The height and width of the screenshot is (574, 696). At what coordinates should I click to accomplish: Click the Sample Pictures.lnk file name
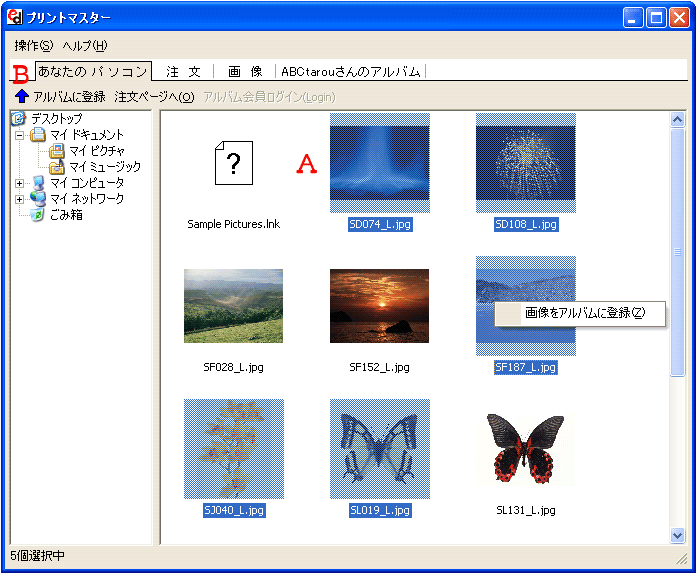coord(234,224)
